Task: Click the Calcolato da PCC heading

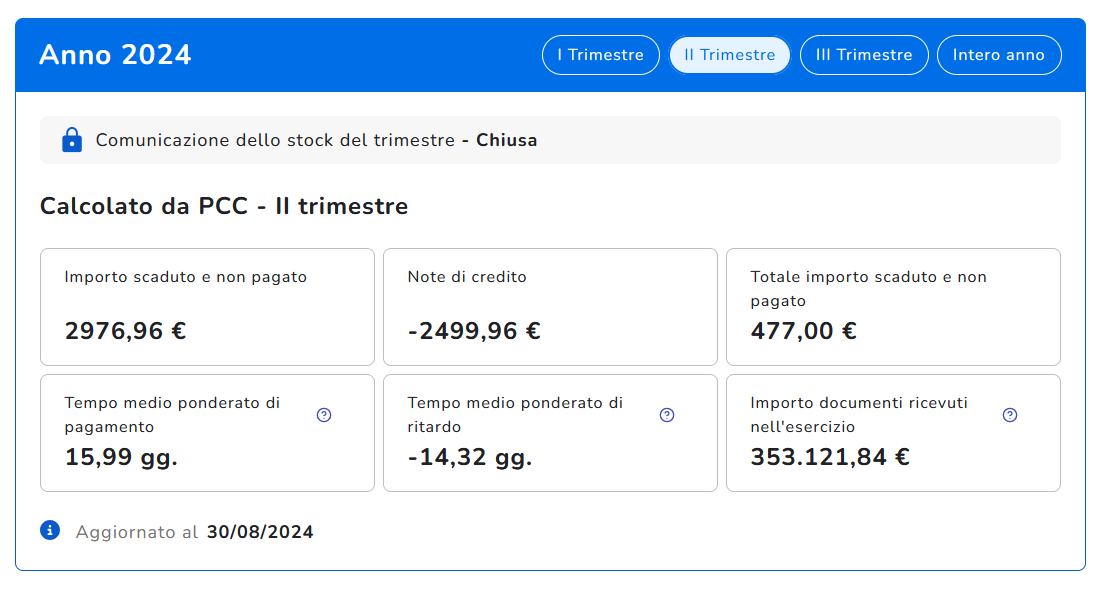Action: pos(224,207)
